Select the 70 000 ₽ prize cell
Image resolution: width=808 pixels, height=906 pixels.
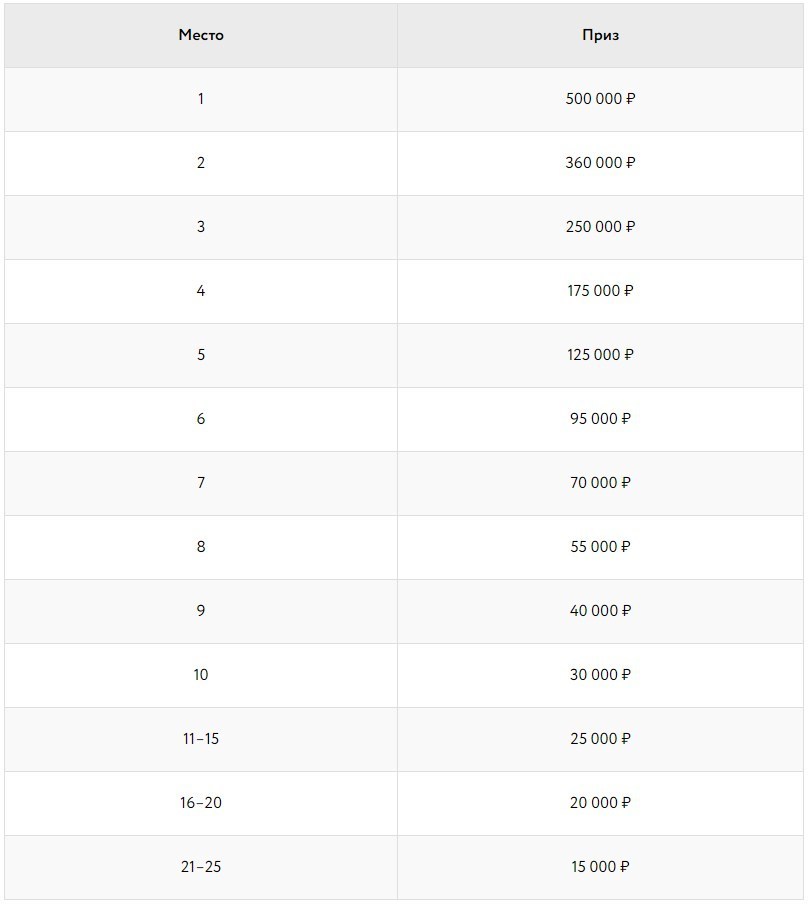600,483
